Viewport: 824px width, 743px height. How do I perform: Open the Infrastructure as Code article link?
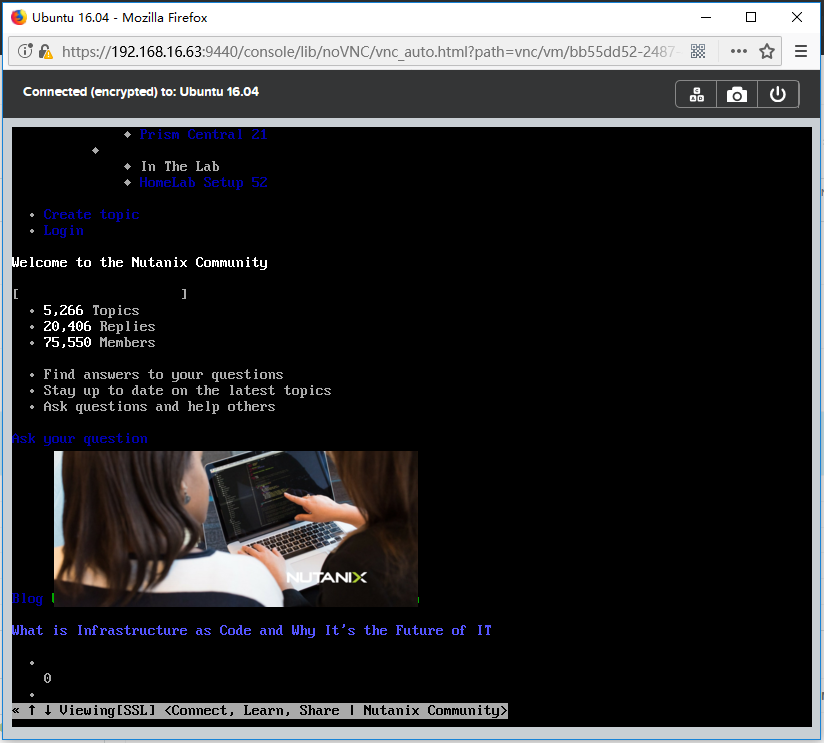[252, 631]
